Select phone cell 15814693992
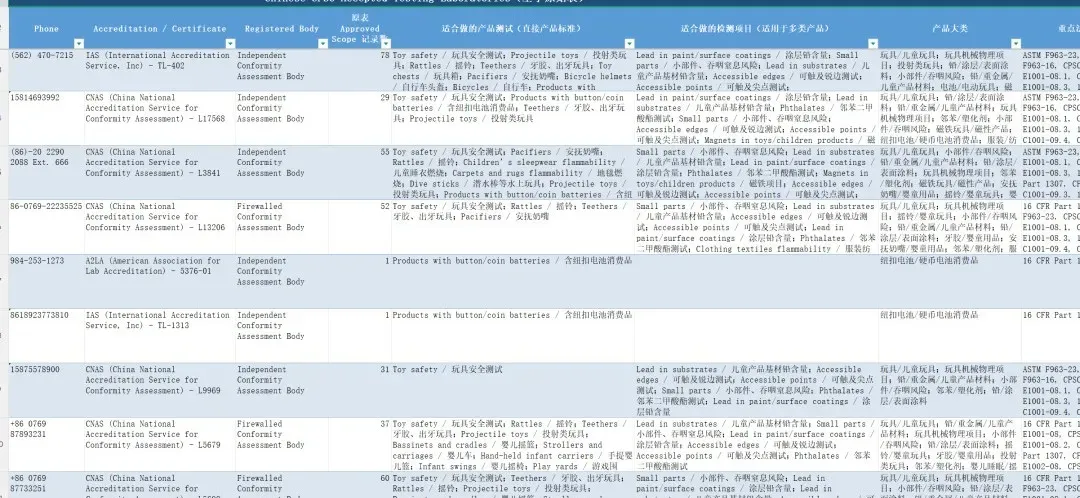Screen dimensions: 1080x498 [x=46, y=118]
